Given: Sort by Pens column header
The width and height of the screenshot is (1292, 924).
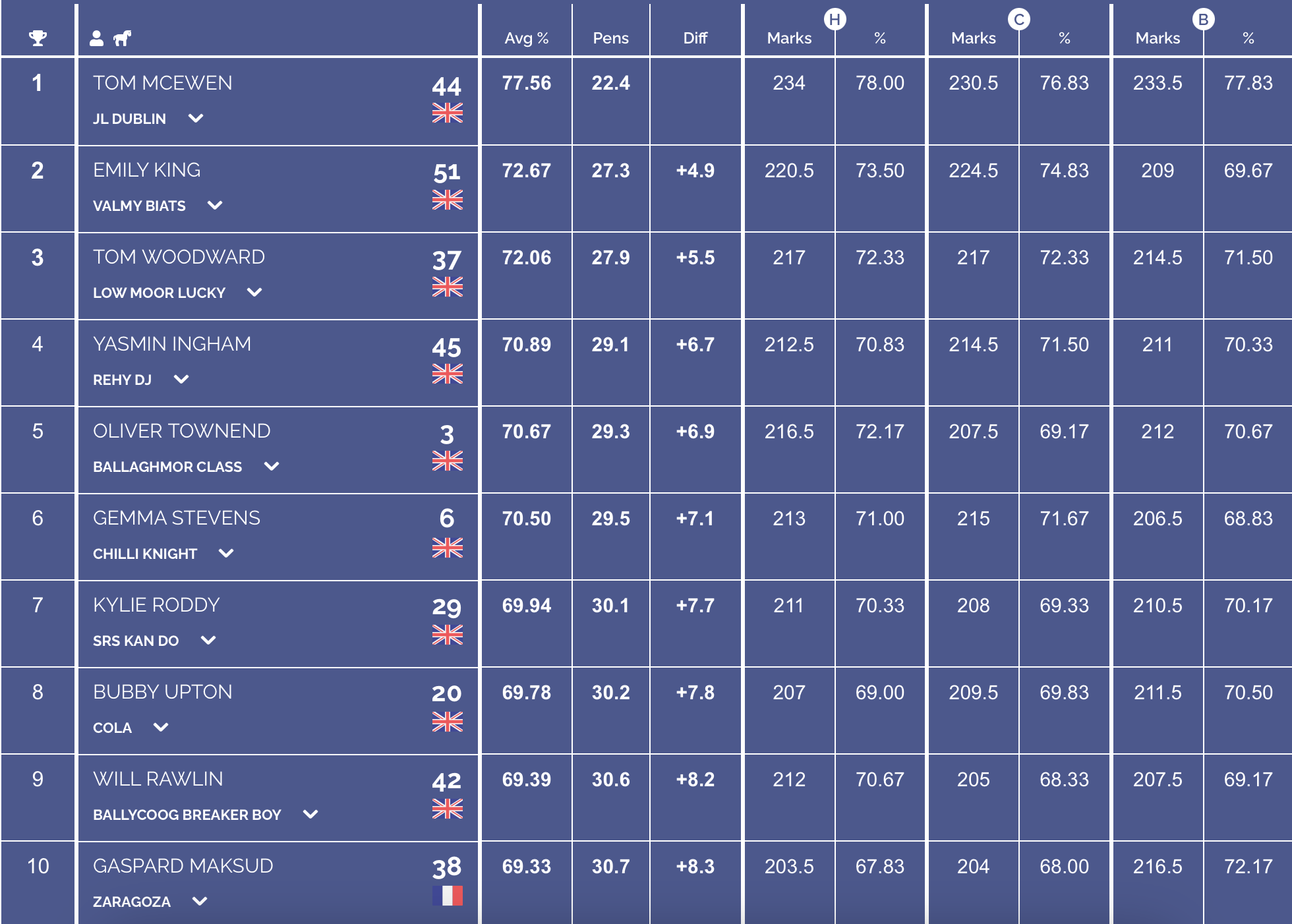Looking at the screenshot, I should 611,38.
